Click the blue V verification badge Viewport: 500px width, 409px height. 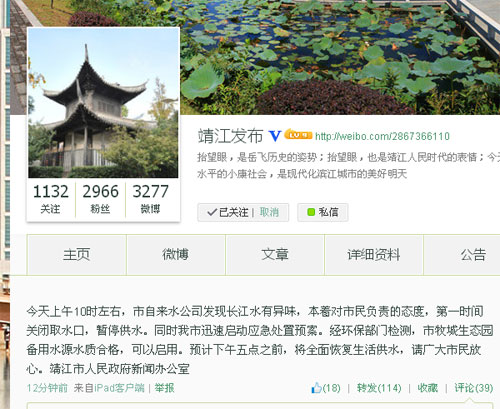[x=275, y=136]
